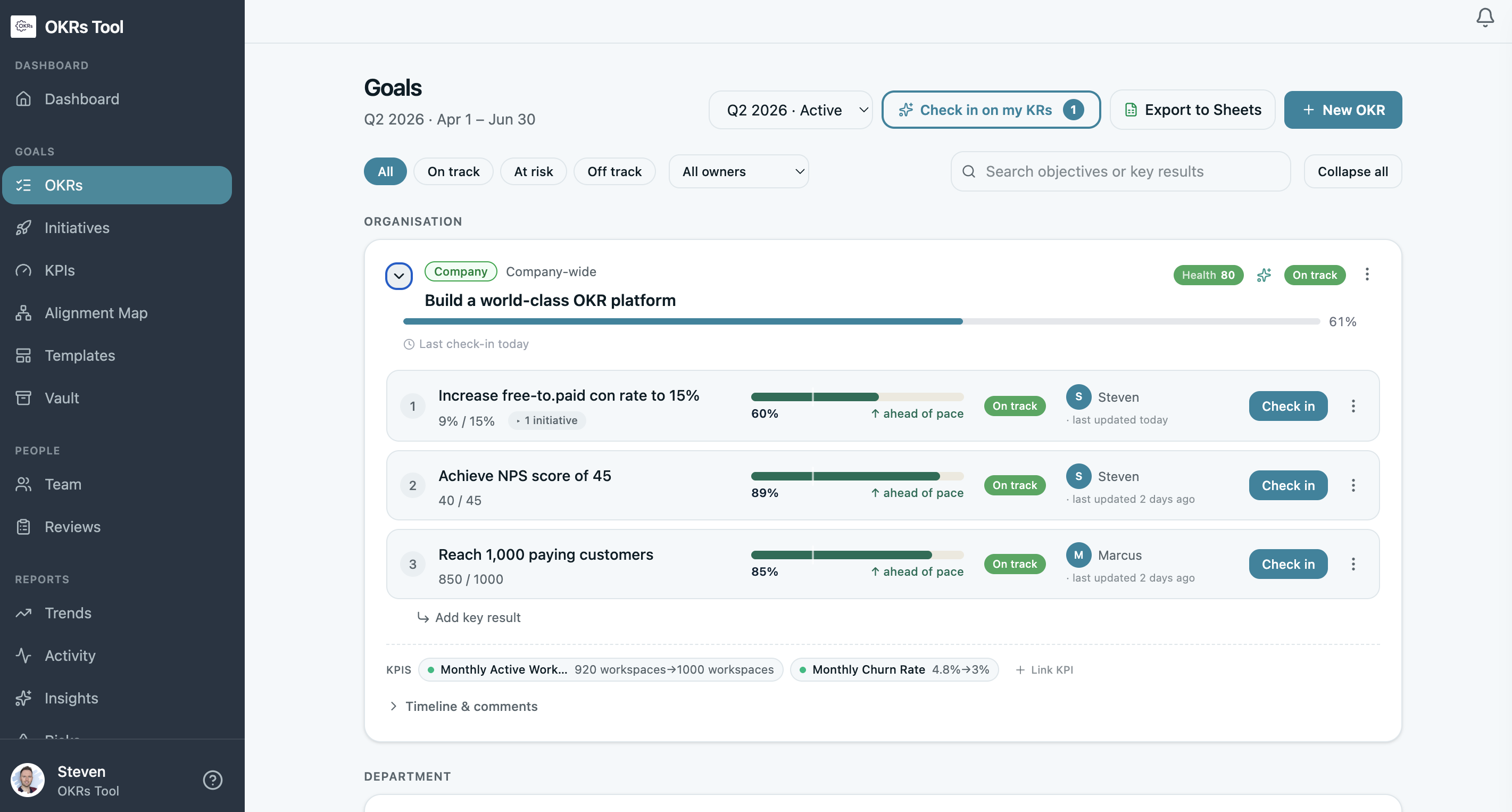Viewport: 1512px width, 812px height.
Task: Select the Off track filter chip
Action: click(x=614, y=171)
